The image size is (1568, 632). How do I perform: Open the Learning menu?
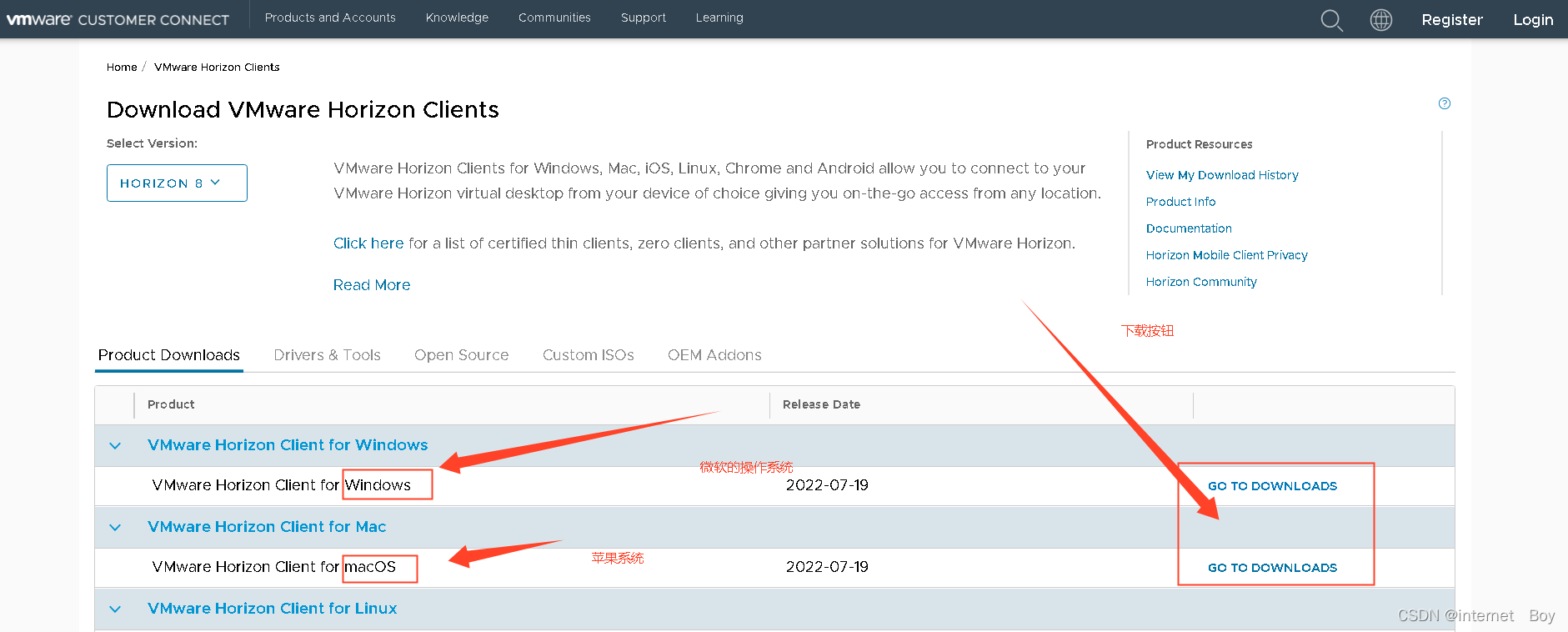(x=719, y=18)
